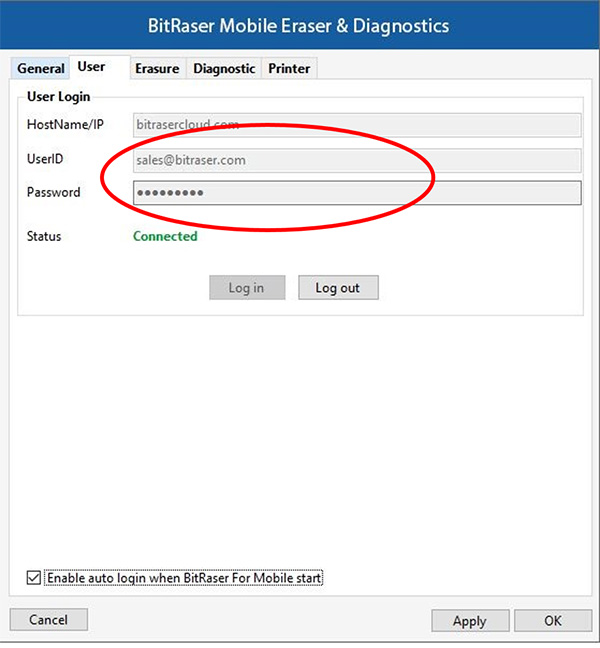Open the Erasure tab

point(157,68)
